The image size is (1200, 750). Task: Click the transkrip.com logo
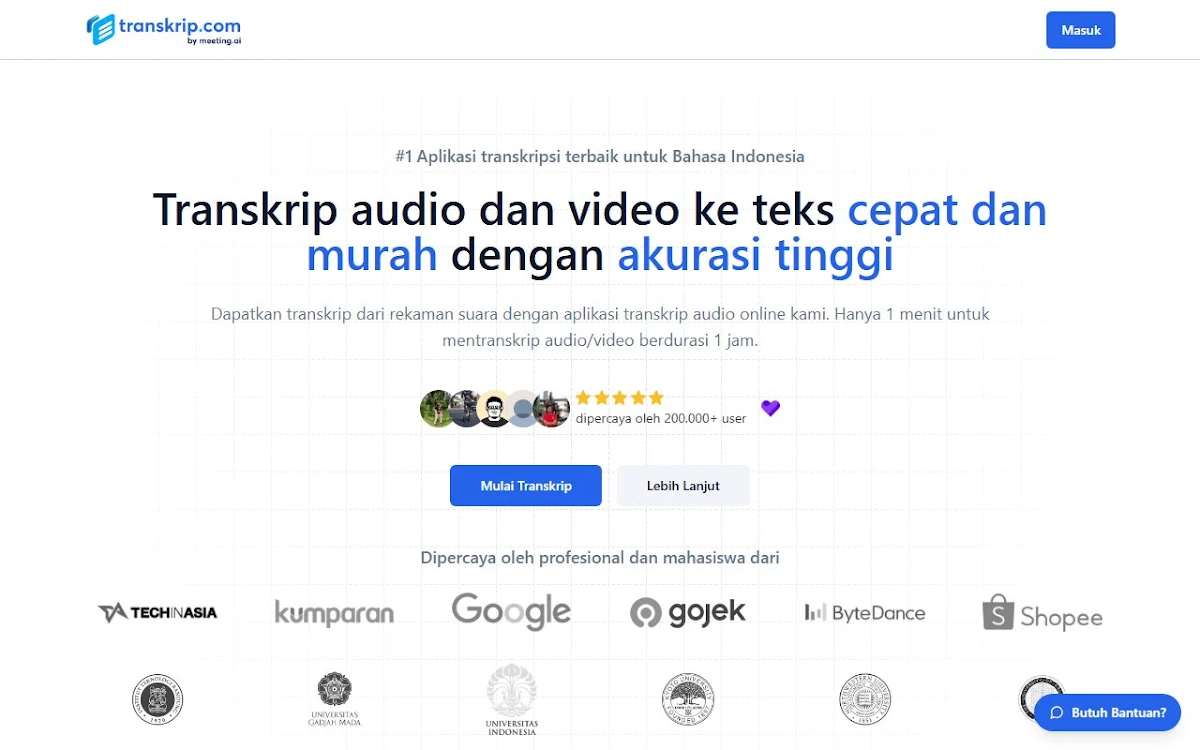coord(163,29)
